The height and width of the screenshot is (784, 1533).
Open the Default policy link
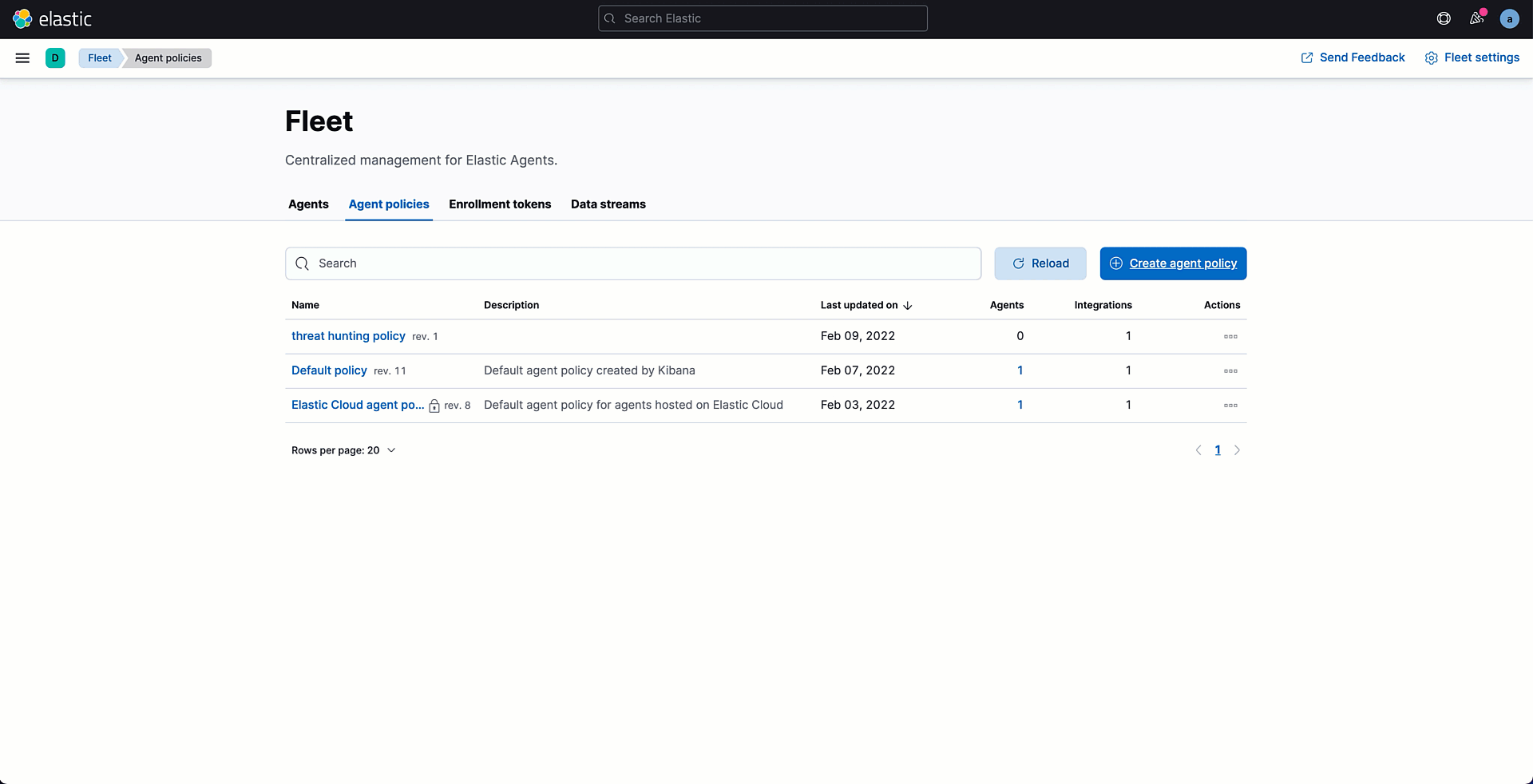pyautogui.click(x=329, y=370)
